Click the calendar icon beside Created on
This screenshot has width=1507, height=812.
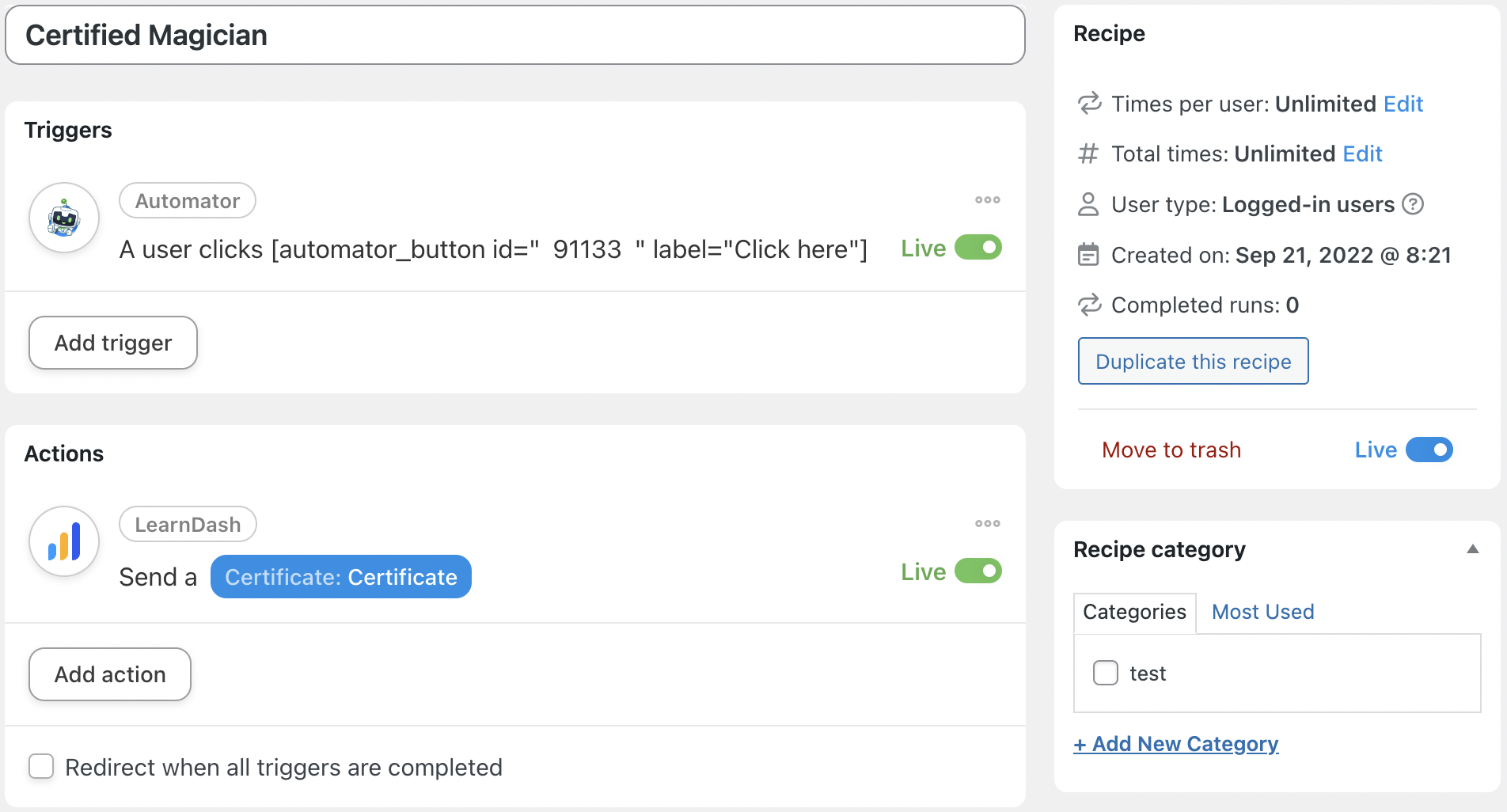click(1089, 254)
